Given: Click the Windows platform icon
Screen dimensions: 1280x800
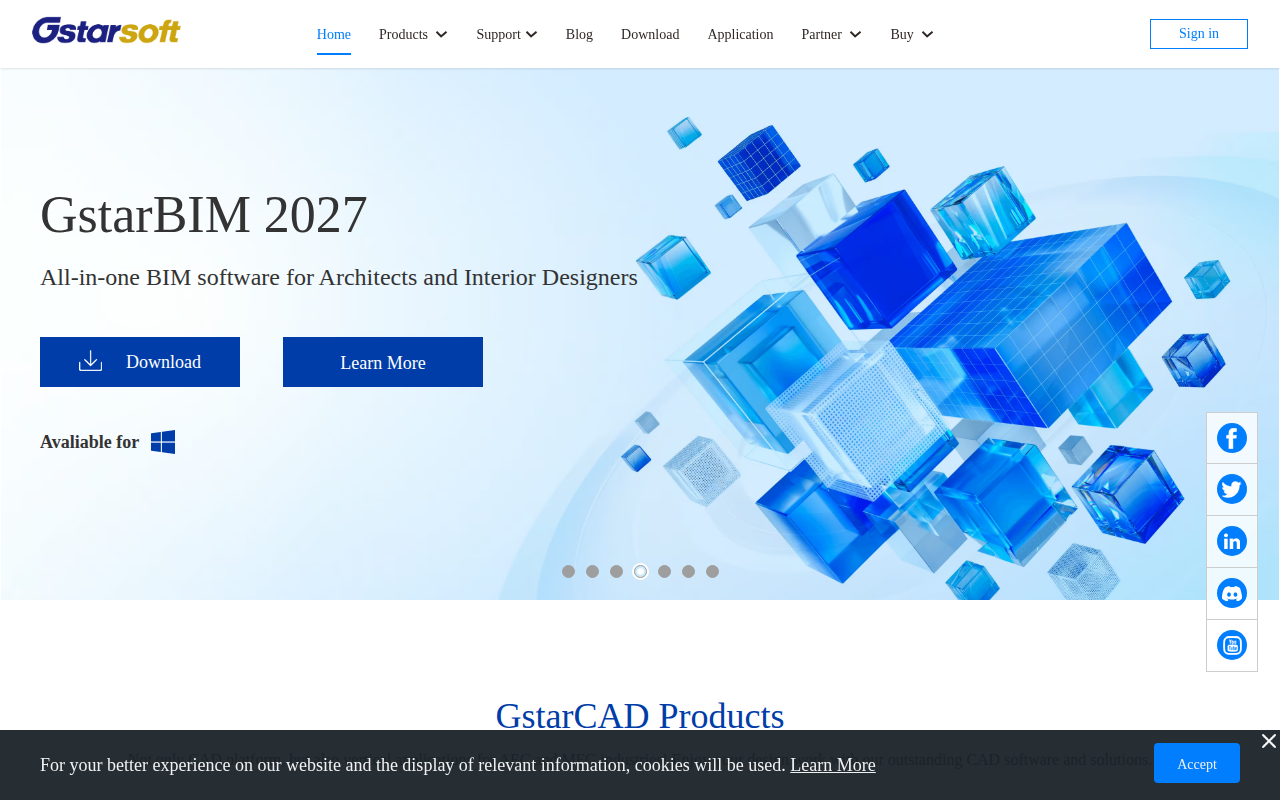Looking at the screenshot, I should click(x=163, y=442).
